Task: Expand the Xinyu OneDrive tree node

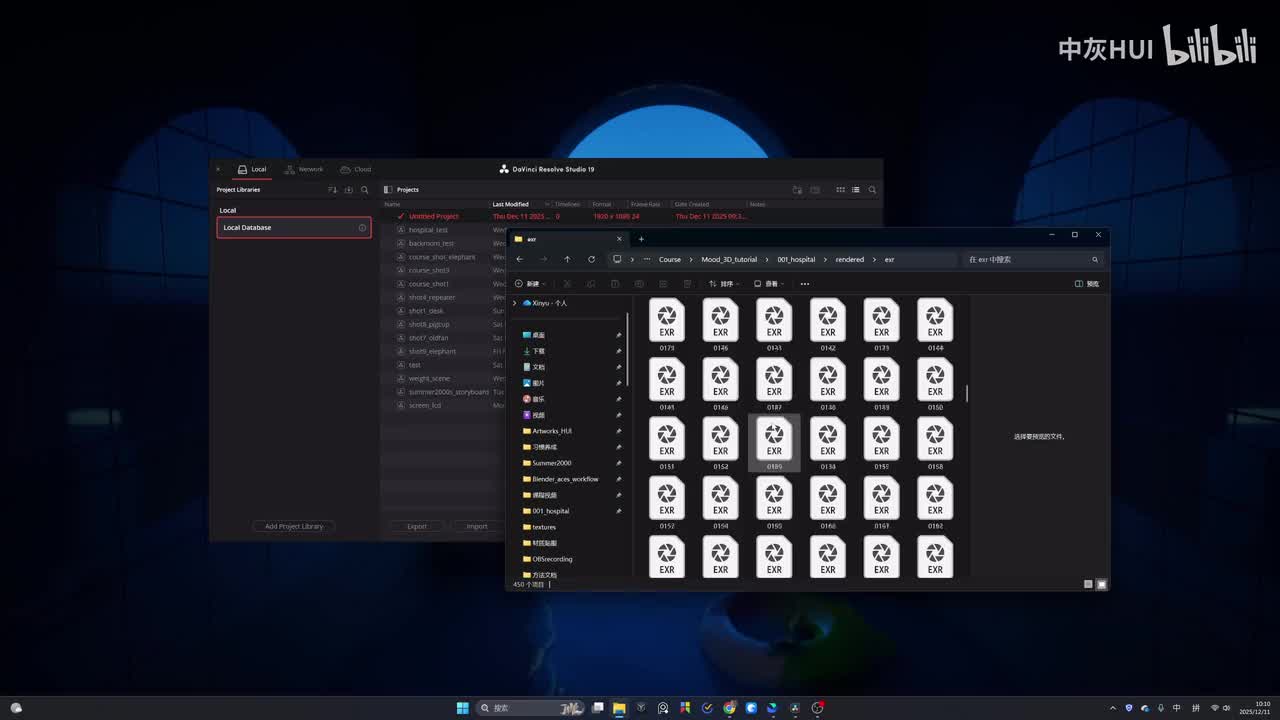Action: click(x=515, y=303)
